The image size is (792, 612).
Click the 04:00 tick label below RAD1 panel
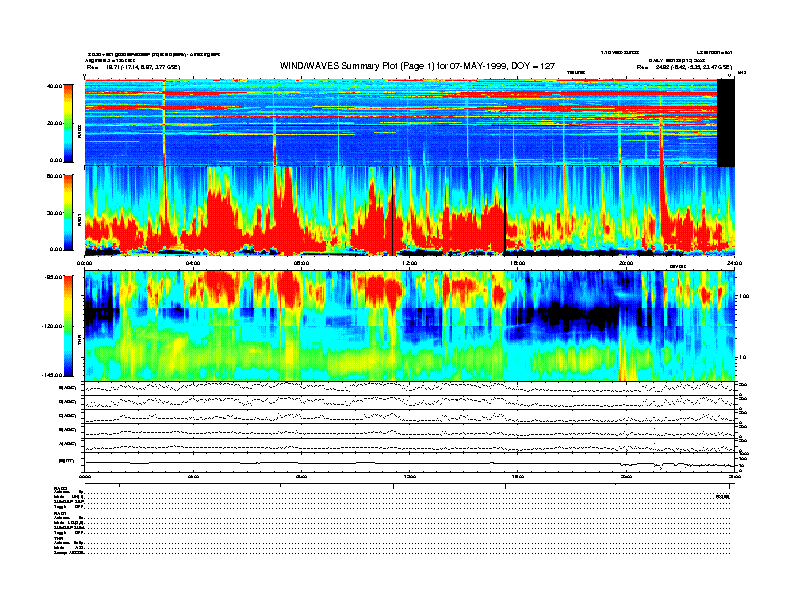click(193, 263)
